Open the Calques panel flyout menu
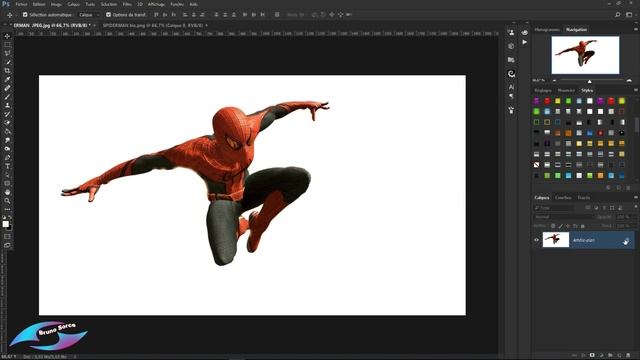The image size is (640, 360). (635, 198)
